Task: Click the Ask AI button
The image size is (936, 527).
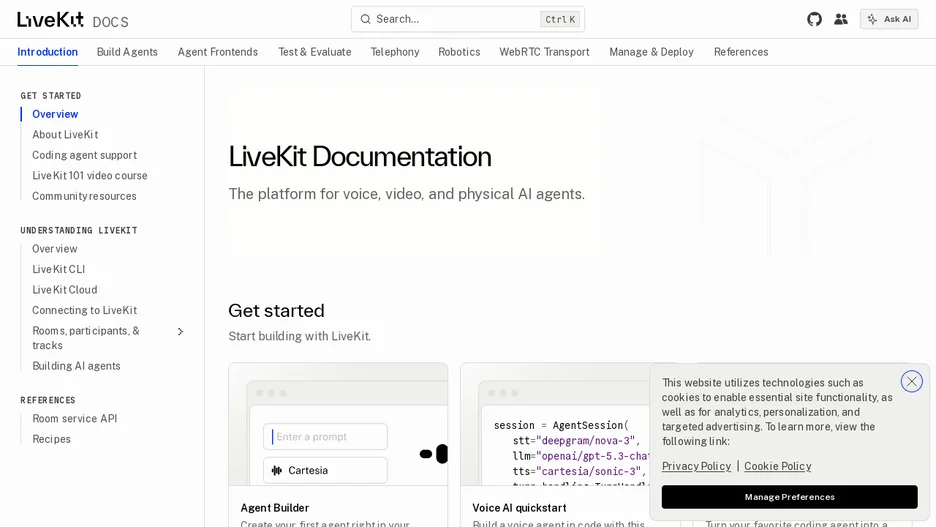Action: coord(889,19)
